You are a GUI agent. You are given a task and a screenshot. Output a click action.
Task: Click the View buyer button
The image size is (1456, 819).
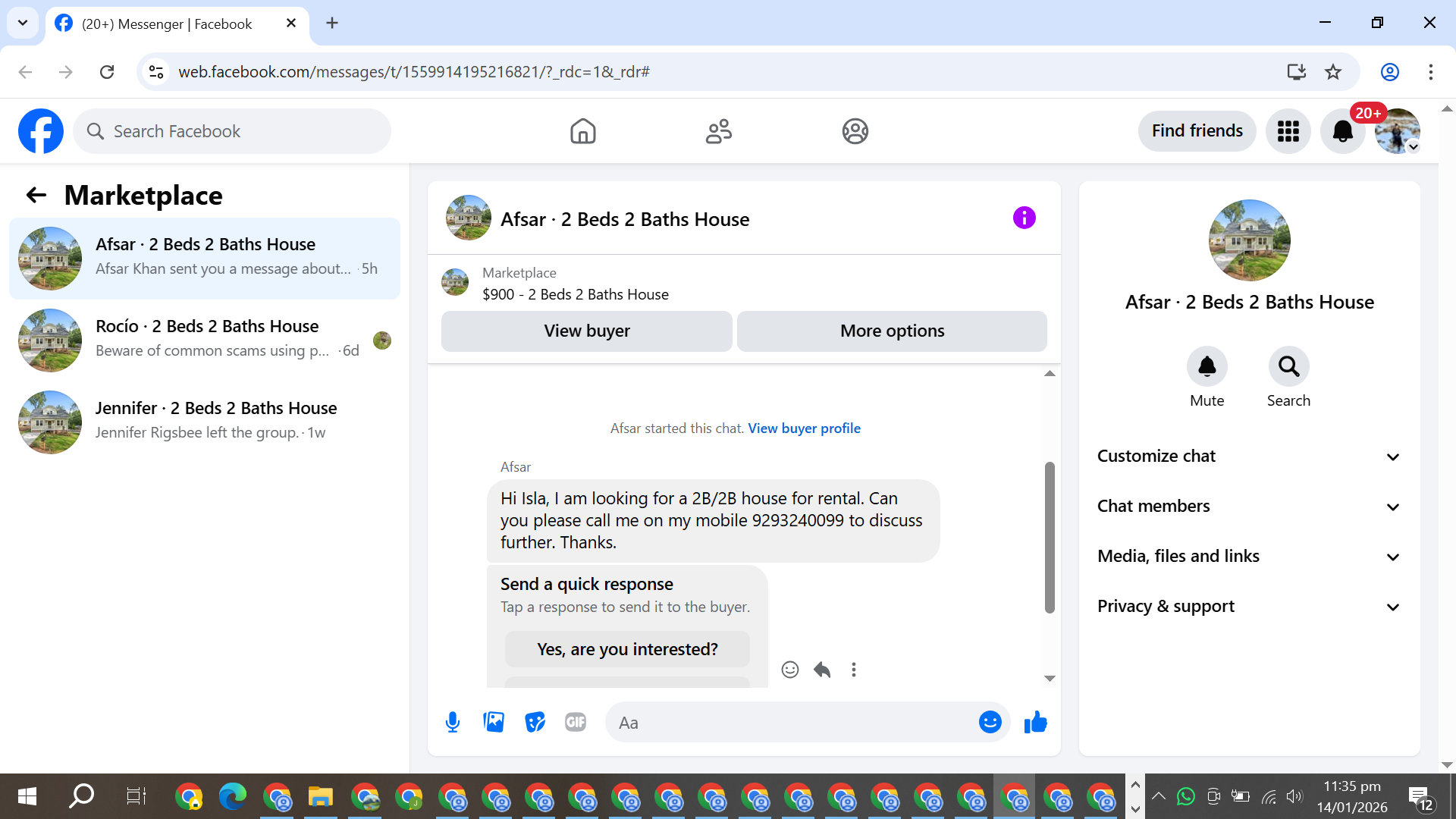[x=586, y=331]
